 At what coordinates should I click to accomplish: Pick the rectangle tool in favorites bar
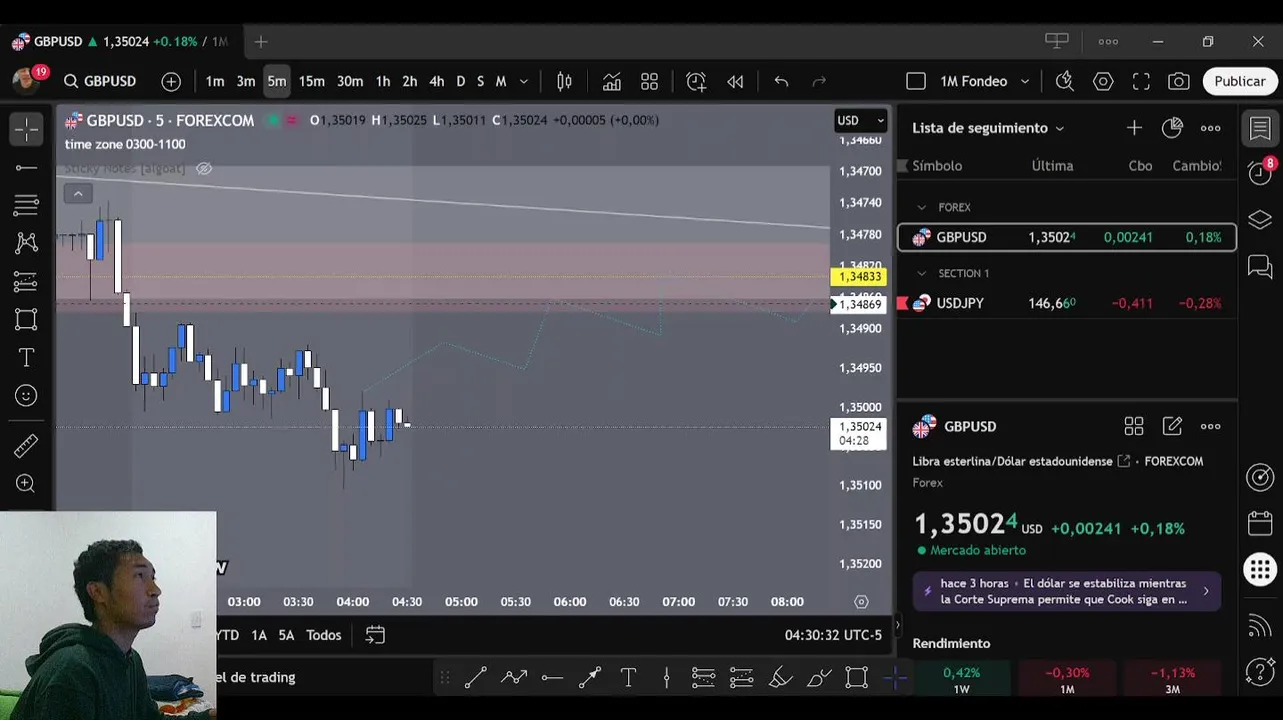pyautogui.click(x=857, y=678)
